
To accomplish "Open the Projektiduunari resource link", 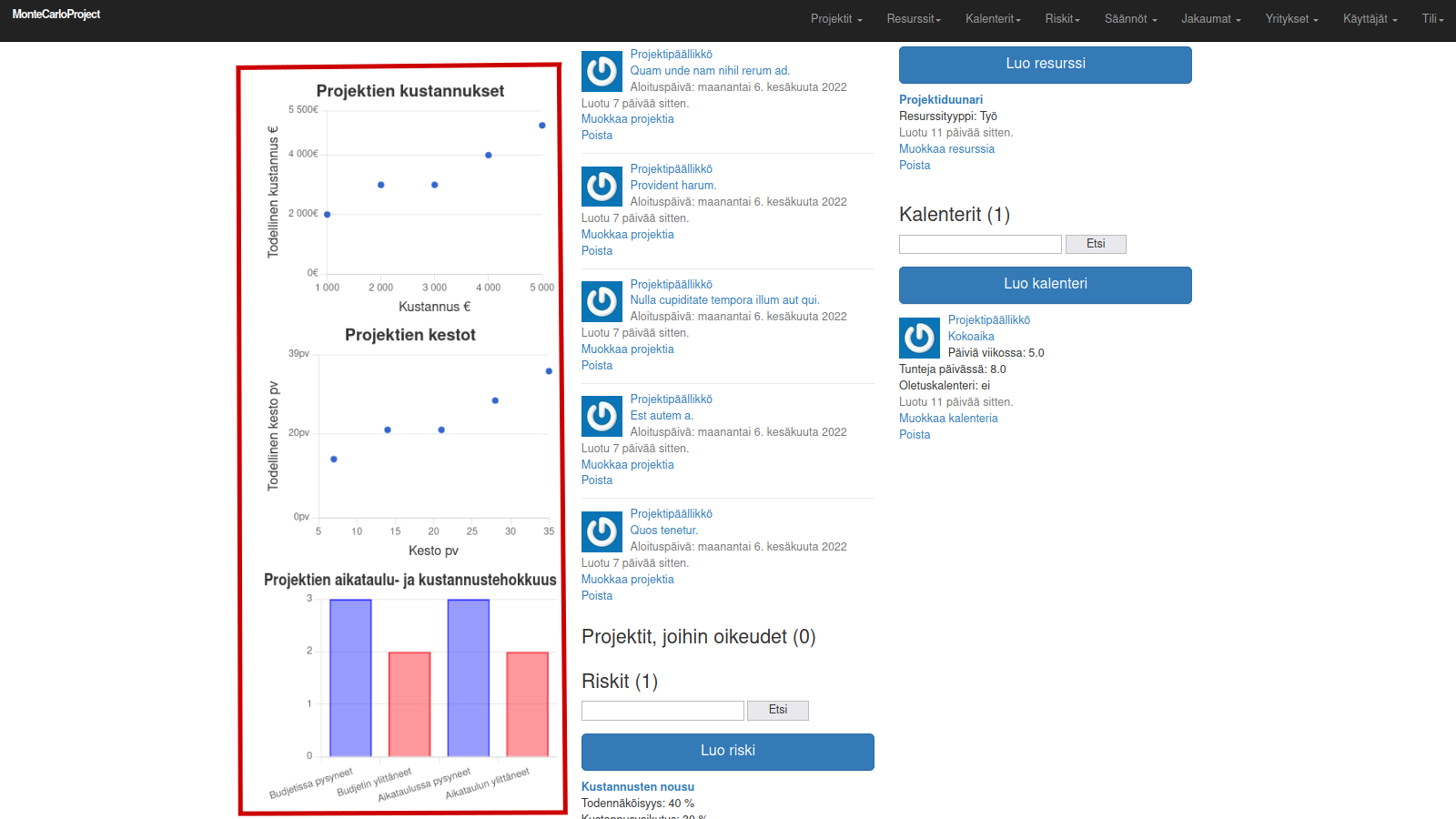I will click(940, 100).
